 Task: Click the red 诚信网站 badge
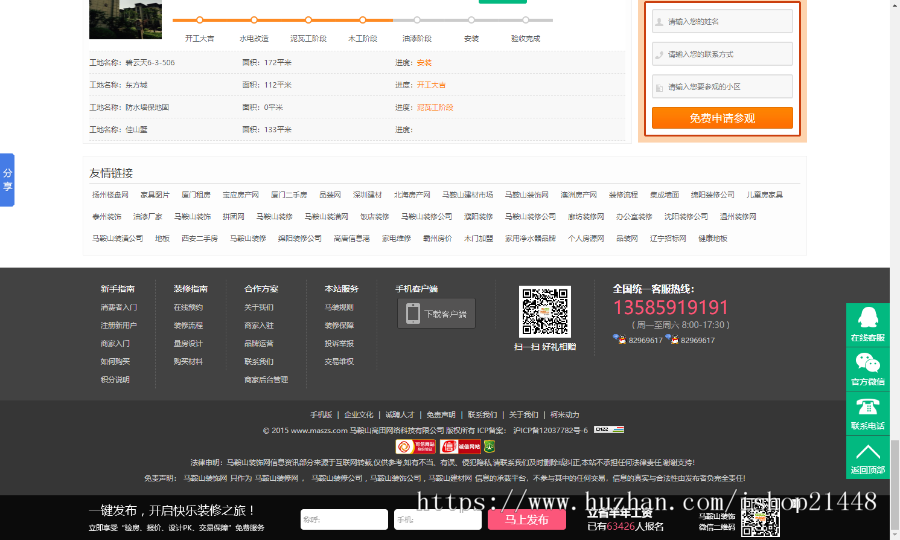[x=460, y=446]
